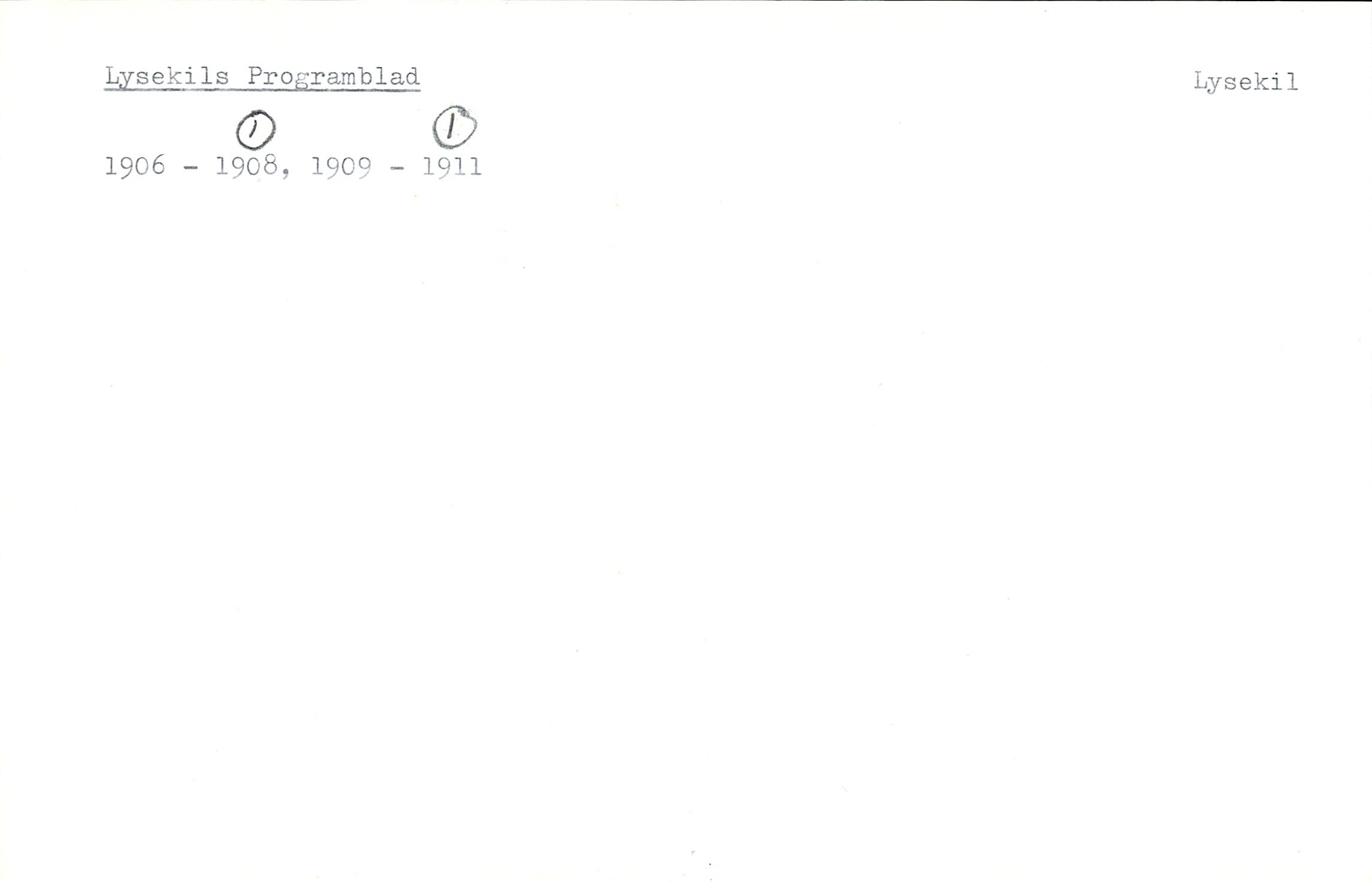Click the word "Programblad" in the title

pyautogui.click(x=334, y=77)
